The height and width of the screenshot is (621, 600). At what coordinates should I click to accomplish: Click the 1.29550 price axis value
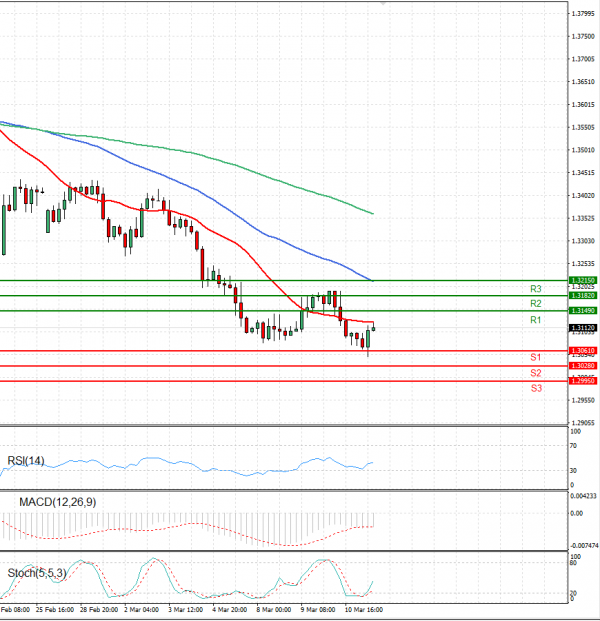point(583,400)
